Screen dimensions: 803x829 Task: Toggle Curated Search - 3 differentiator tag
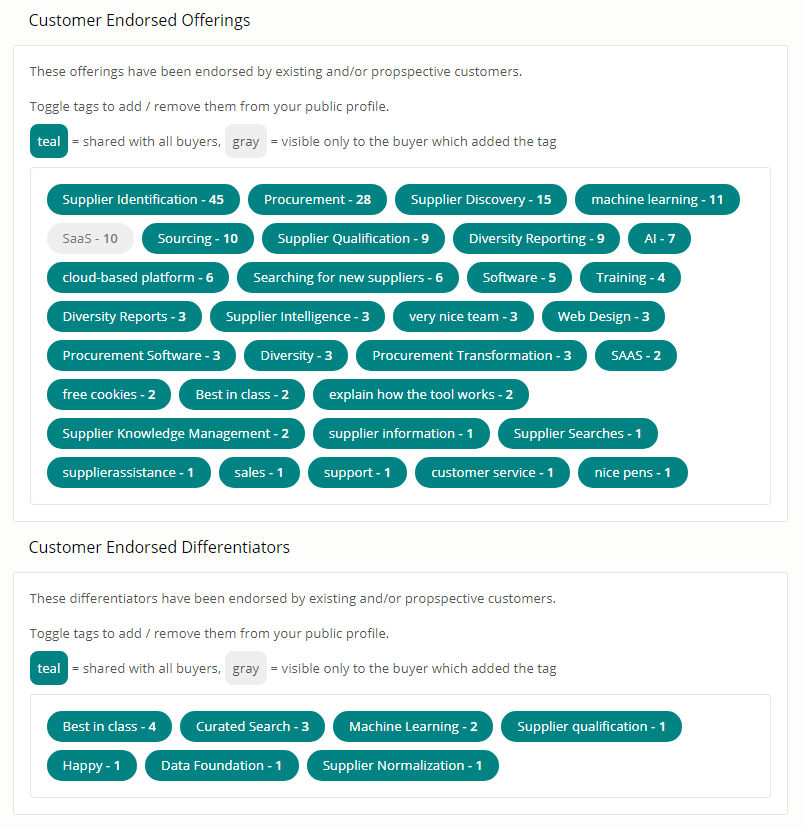pos(252,727)
